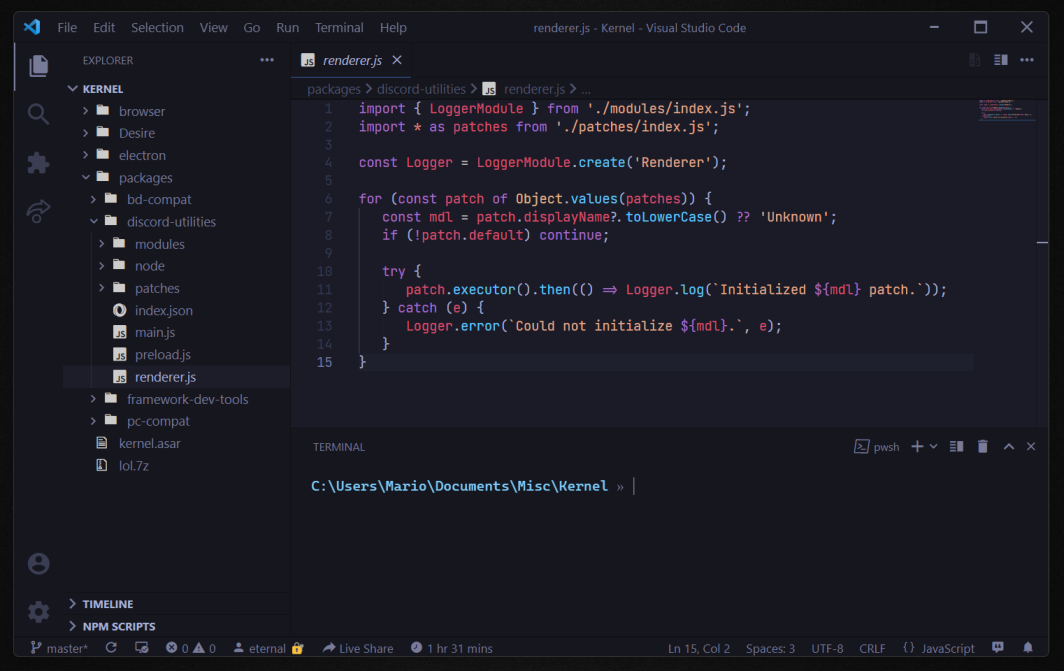Open kernel.asar file in explorer
This screenshot has width=1064, height=671.
176,444
